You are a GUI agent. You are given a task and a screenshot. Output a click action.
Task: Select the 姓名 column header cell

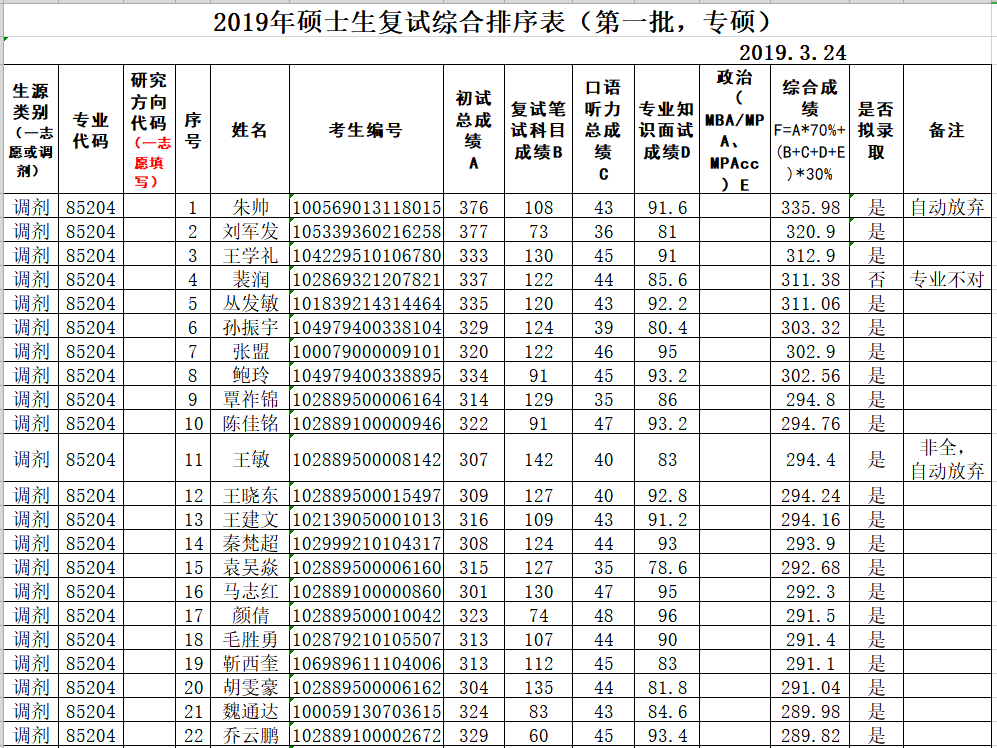coord(250,130)
